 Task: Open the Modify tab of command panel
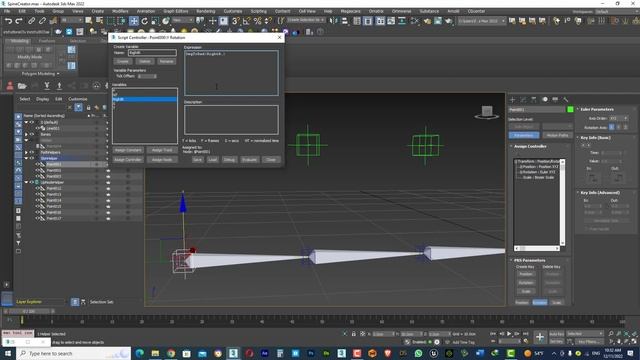(x=523, y=99)
